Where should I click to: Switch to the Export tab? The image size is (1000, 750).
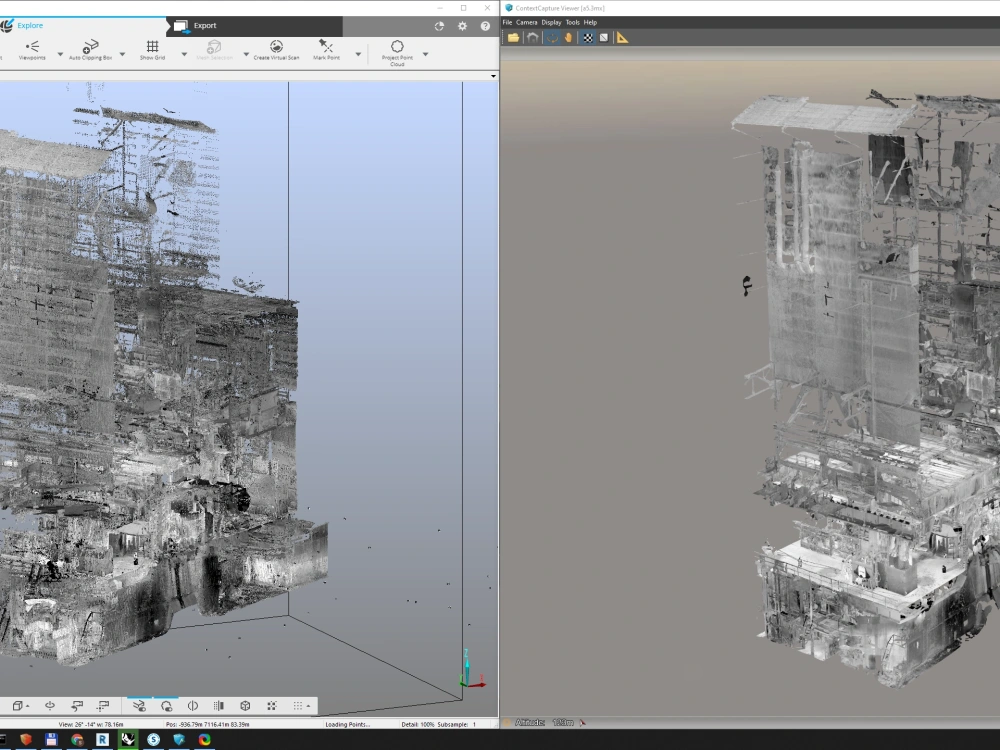point(203,25)
